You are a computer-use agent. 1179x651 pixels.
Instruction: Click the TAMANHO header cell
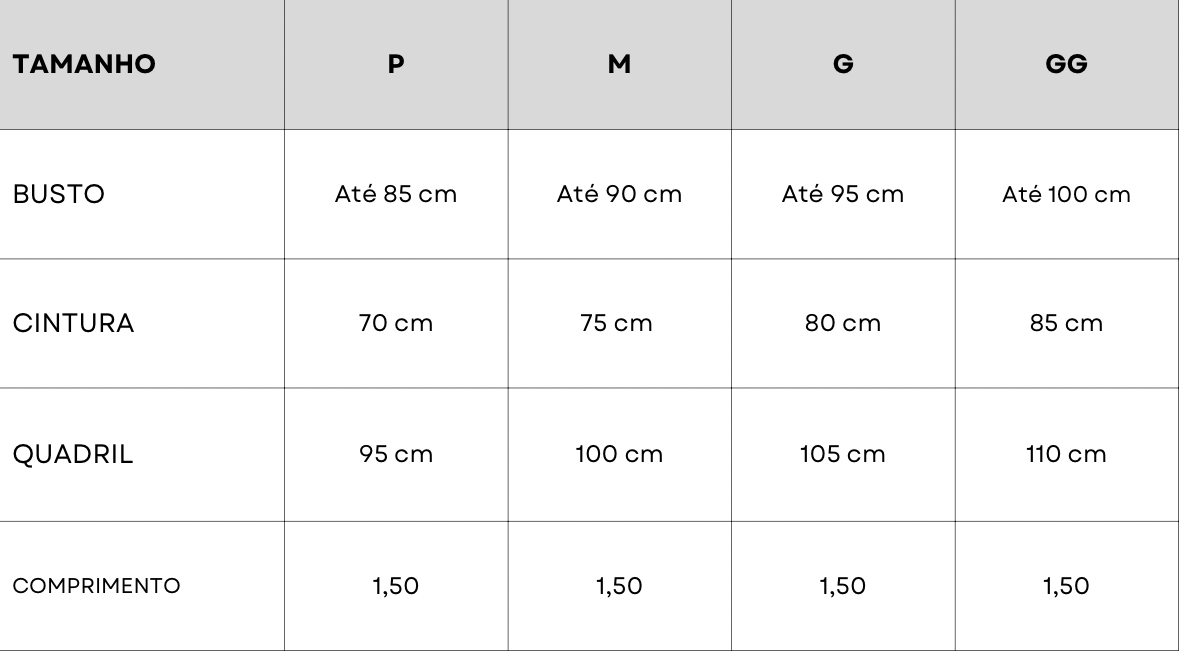pos(84,65)
